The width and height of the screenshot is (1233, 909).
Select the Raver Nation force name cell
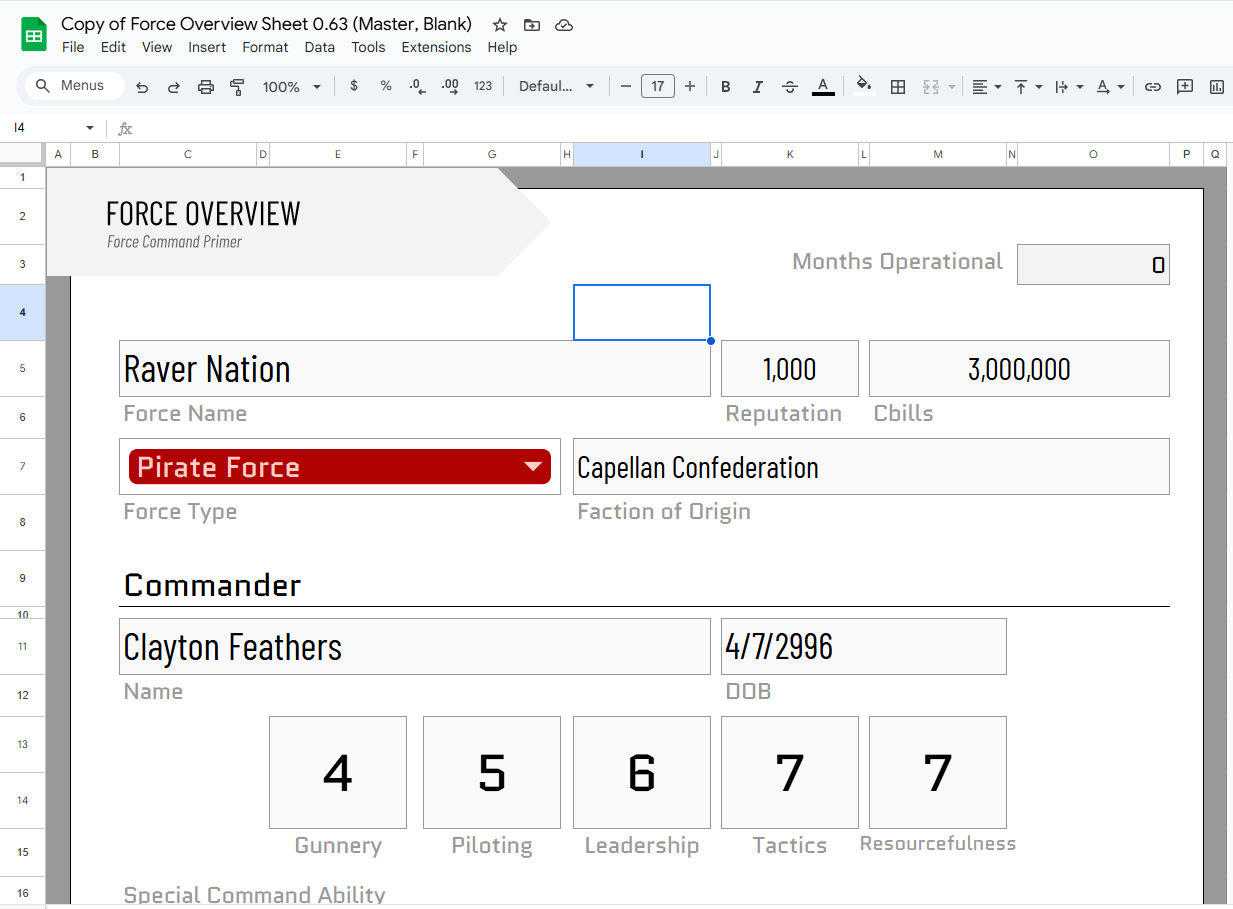414,369
